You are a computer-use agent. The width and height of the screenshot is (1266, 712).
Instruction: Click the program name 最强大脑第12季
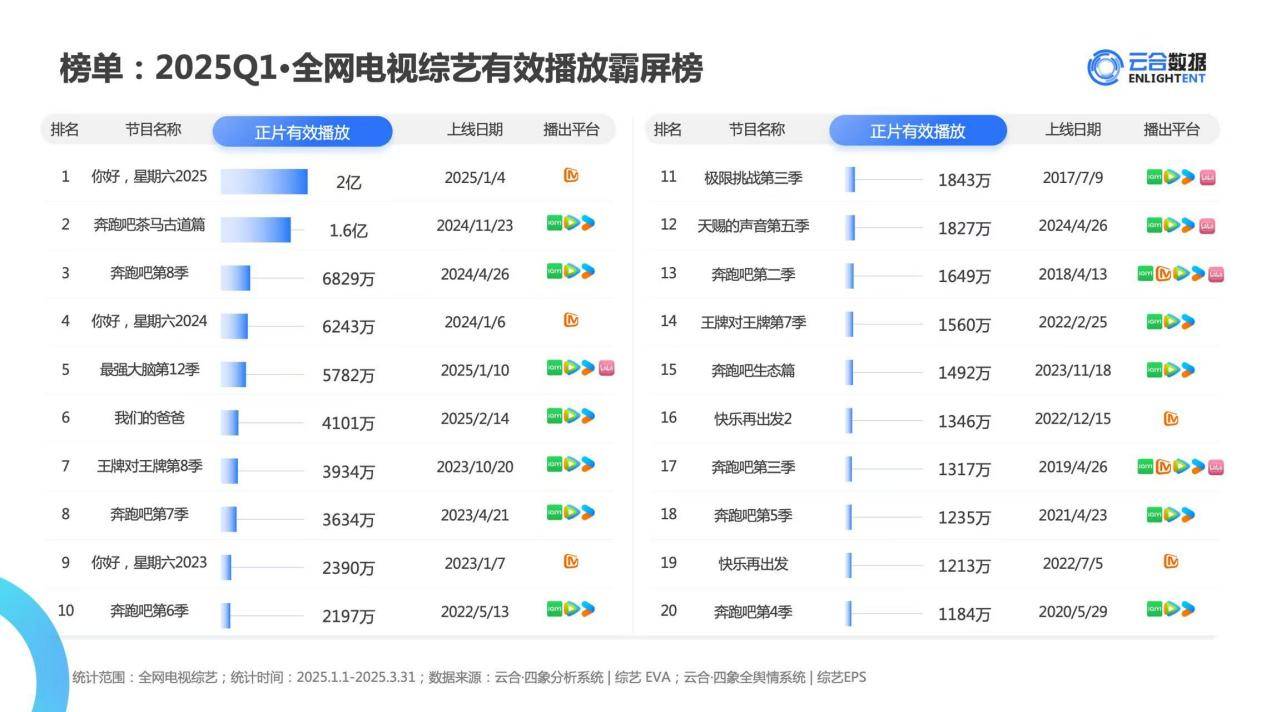149,369
